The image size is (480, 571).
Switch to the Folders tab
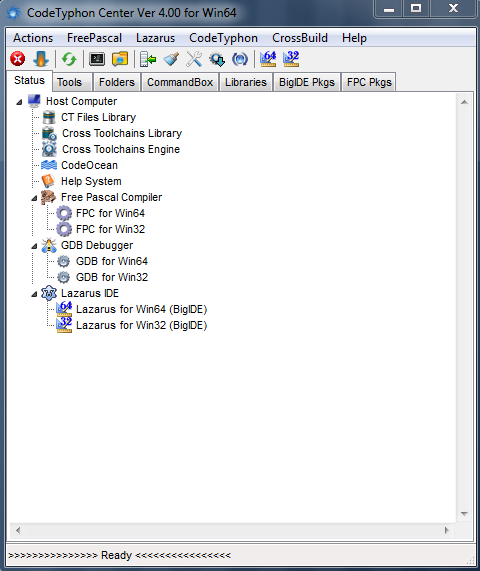(117, 82)
